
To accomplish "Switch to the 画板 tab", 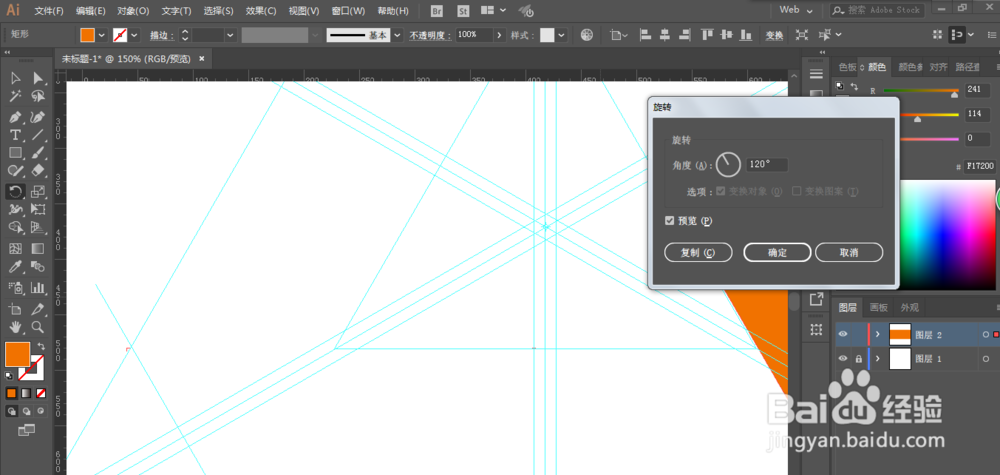I will tap(879, 307).
